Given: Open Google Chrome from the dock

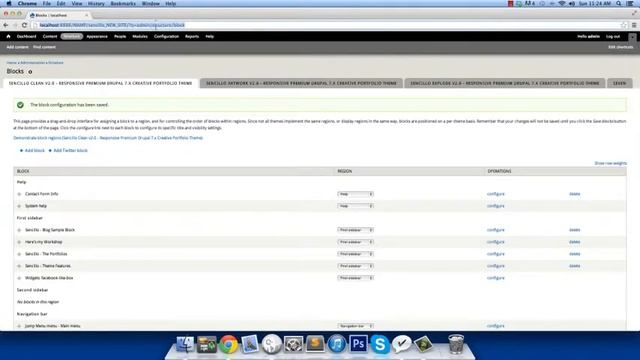Looking at the screenshot, I should [229, 344].
